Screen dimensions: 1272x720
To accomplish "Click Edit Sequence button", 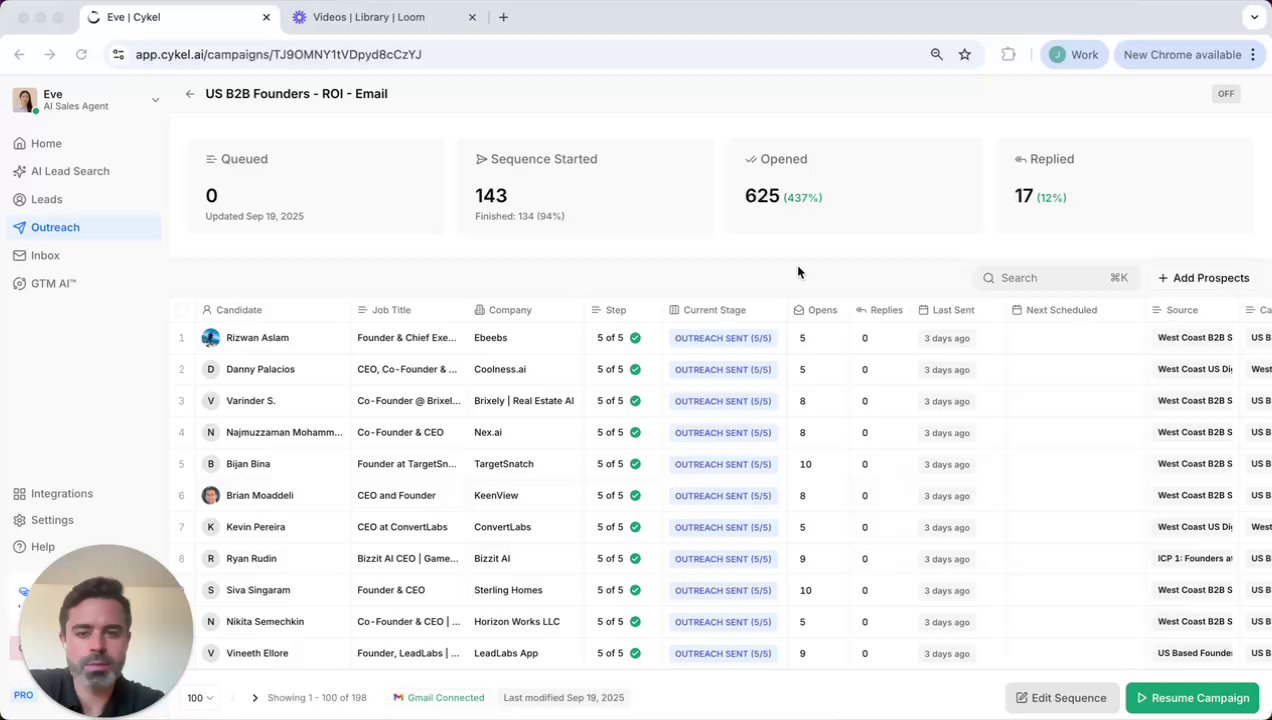I will click(x=1061, y=698).
